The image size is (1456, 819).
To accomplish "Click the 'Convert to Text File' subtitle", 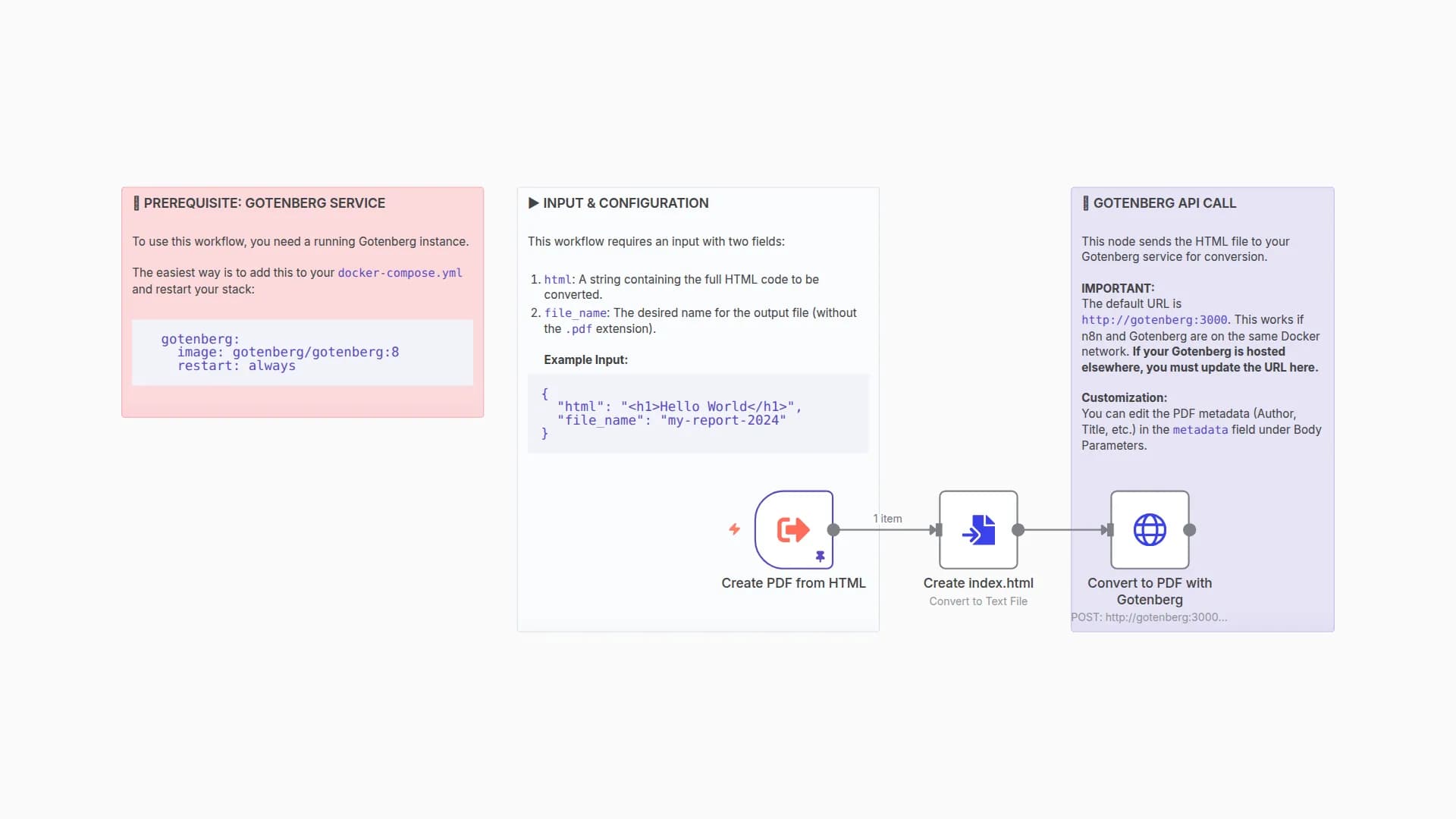I will tap(978, 601).
